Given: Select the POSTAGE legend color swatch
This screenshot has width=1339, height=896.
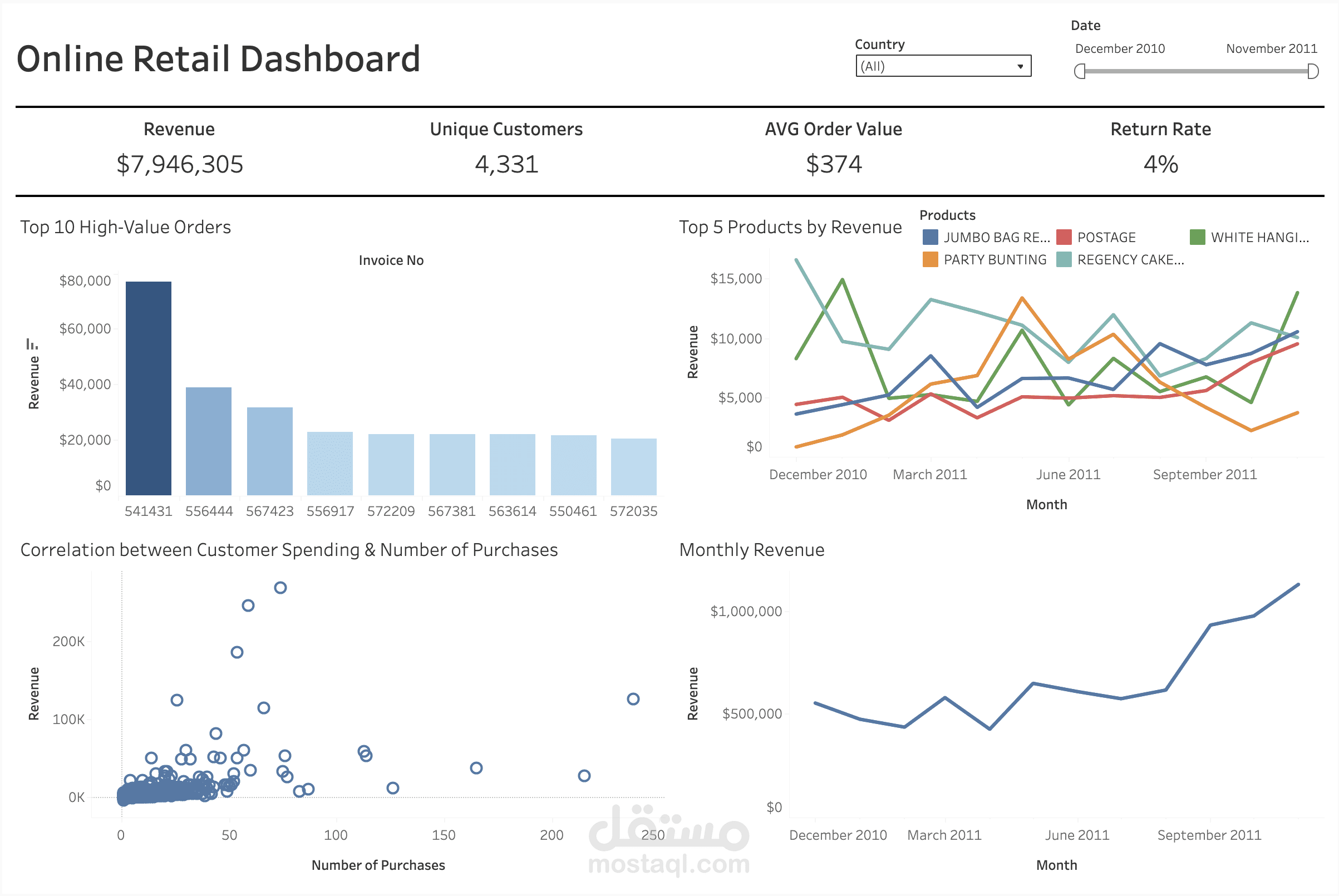Looking at the screenshot, I should coord(1064,237).
